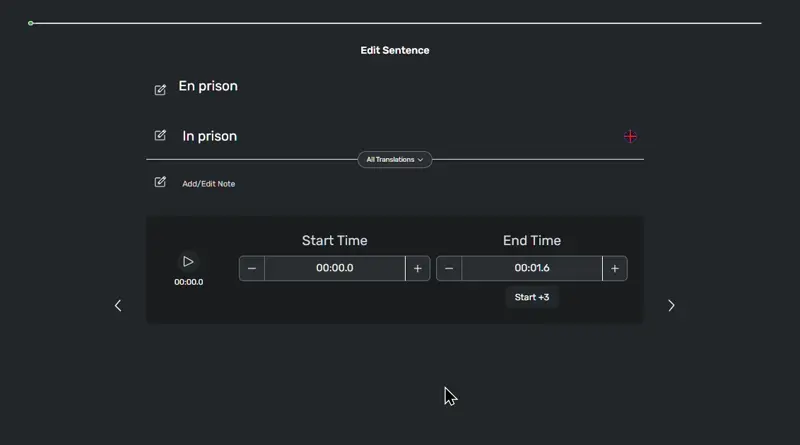Click the English translation "In prison"

[x=210, y=136]
